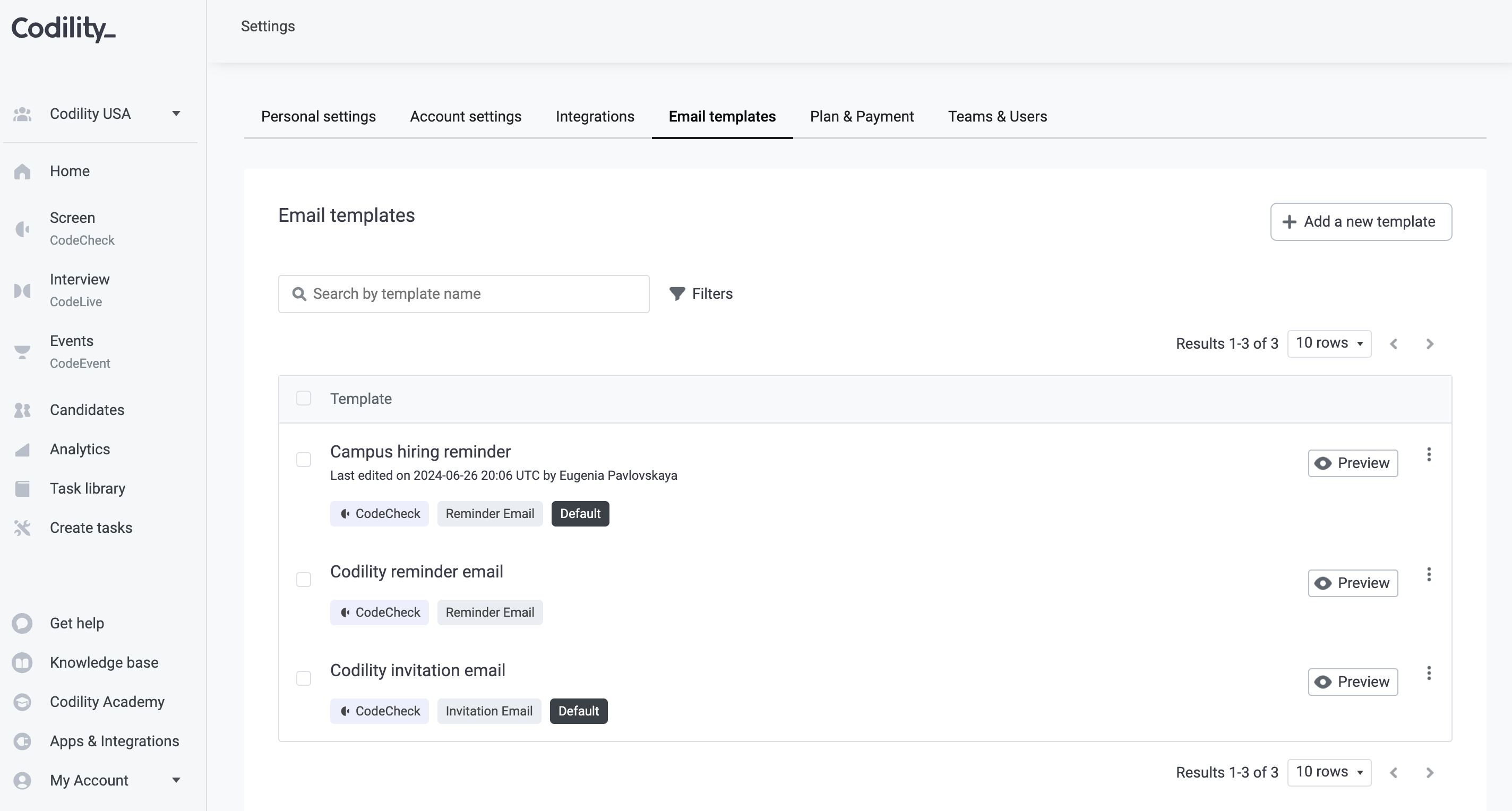Click the Get help chat icon
Screen dimensions: 1512x811
click(22, 623)
